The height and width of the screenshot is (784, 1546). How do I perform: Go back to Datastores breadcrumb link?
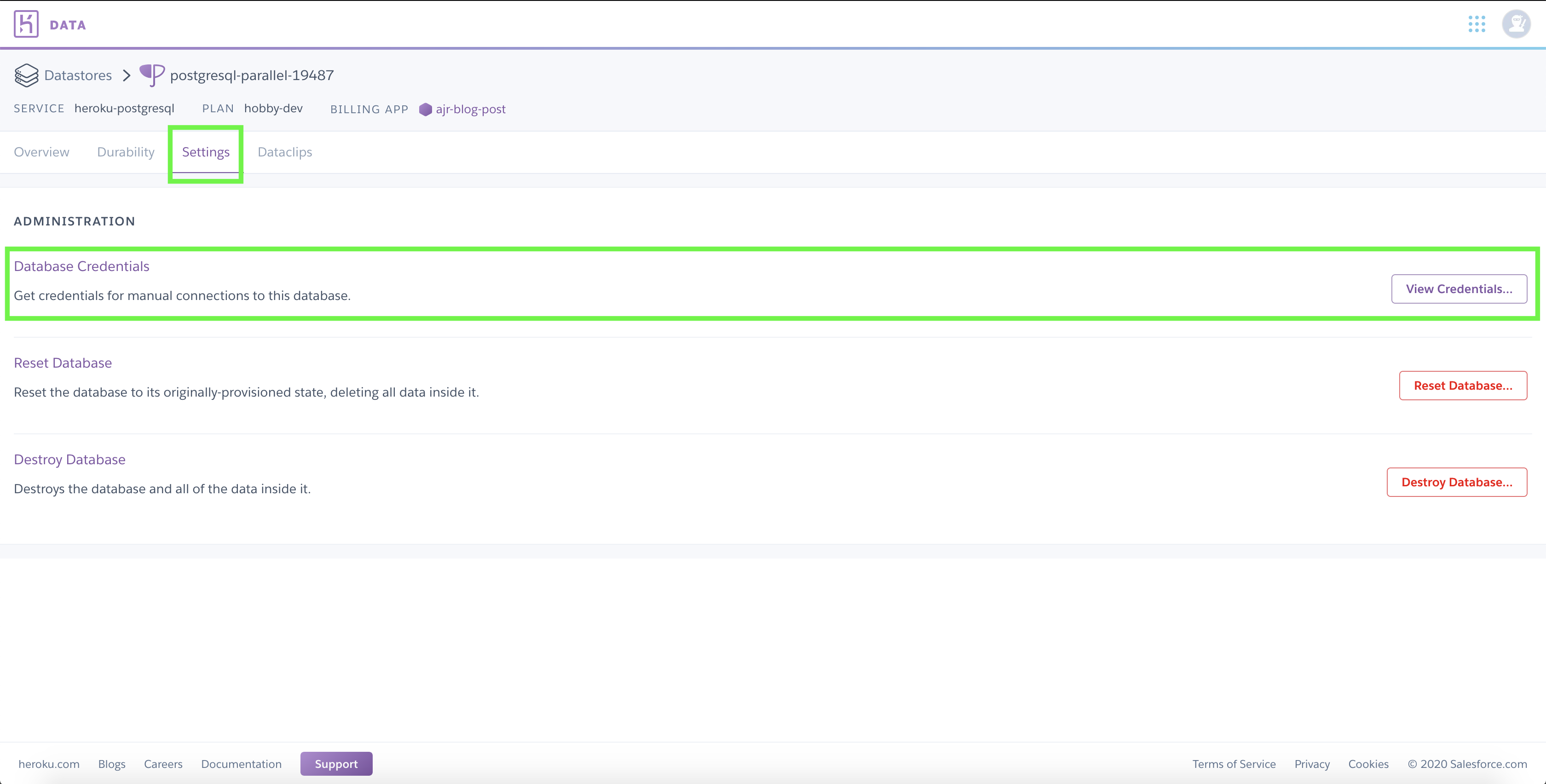(x=78, y=75)
